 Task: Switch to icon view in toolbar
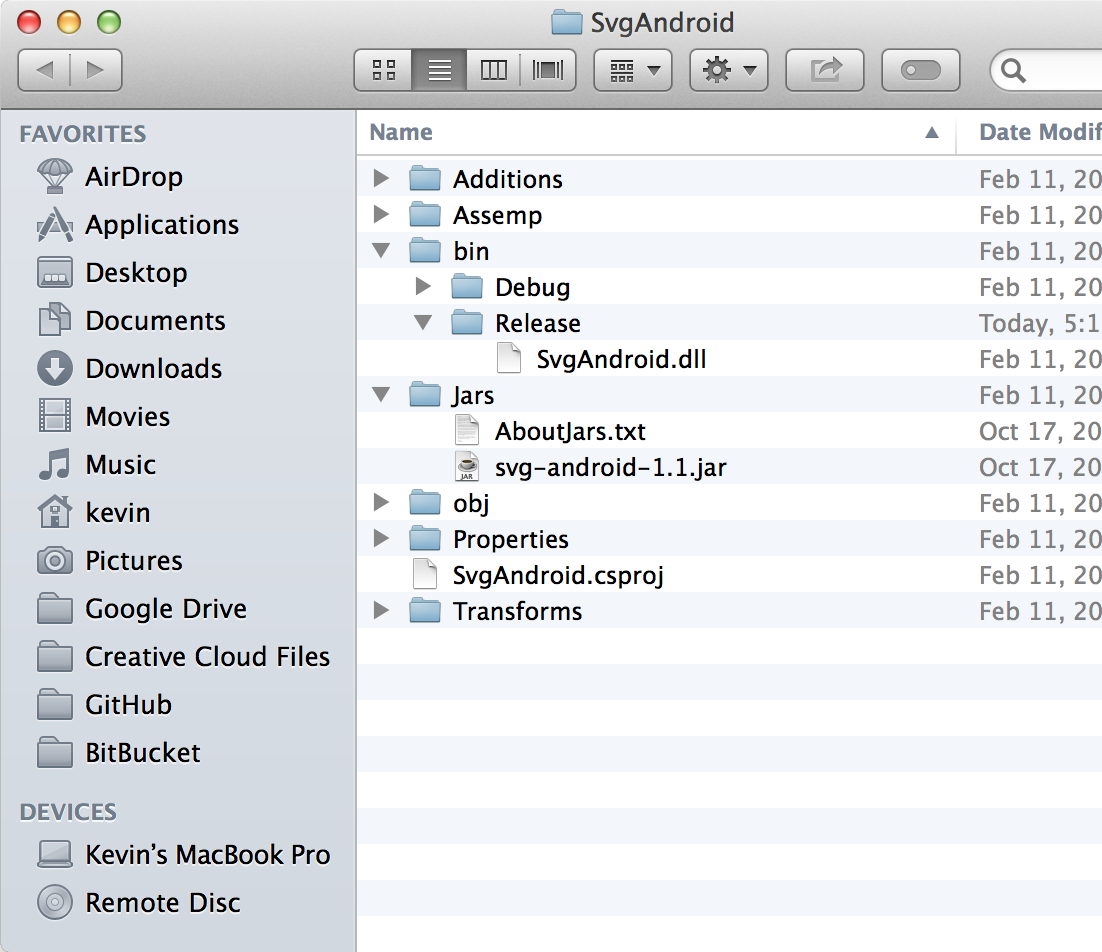click(384, 70)
